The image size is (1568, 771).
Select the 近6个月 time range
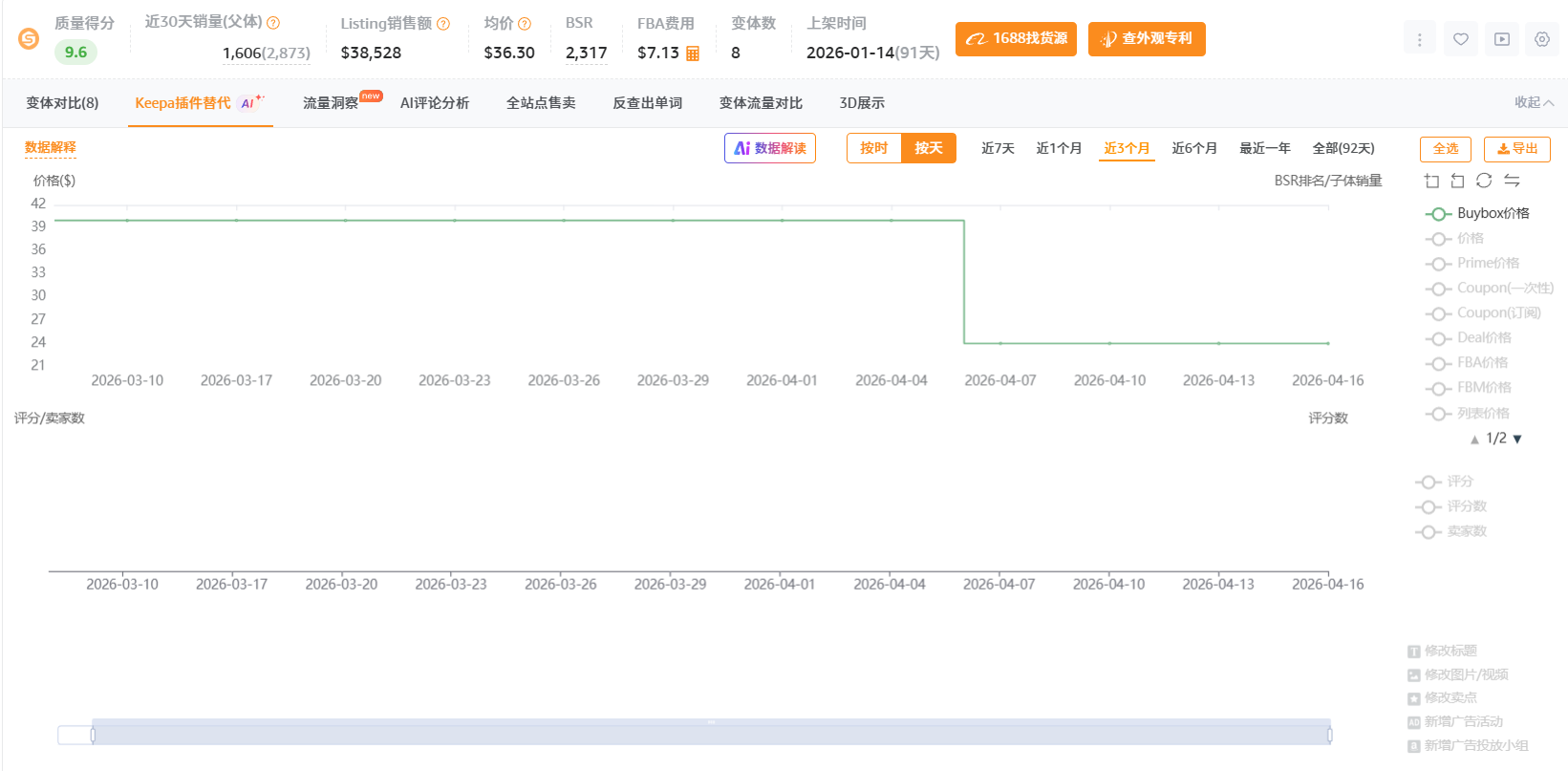1194,148
